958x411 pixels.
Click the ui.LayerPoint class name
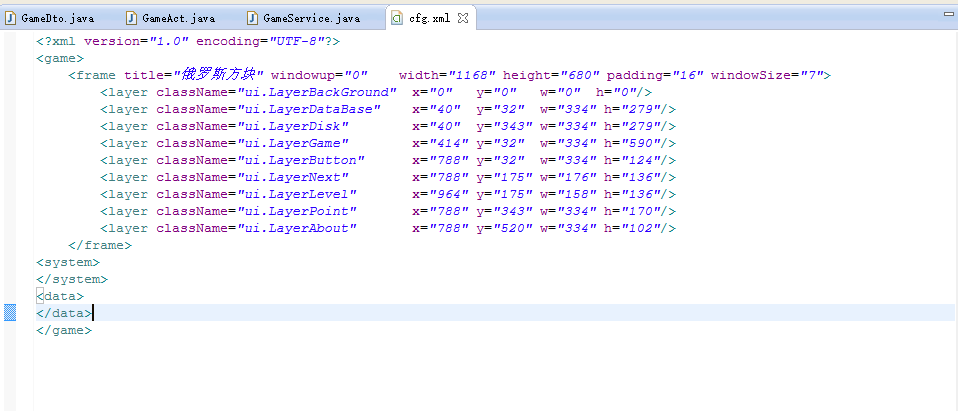pos(296,211)
